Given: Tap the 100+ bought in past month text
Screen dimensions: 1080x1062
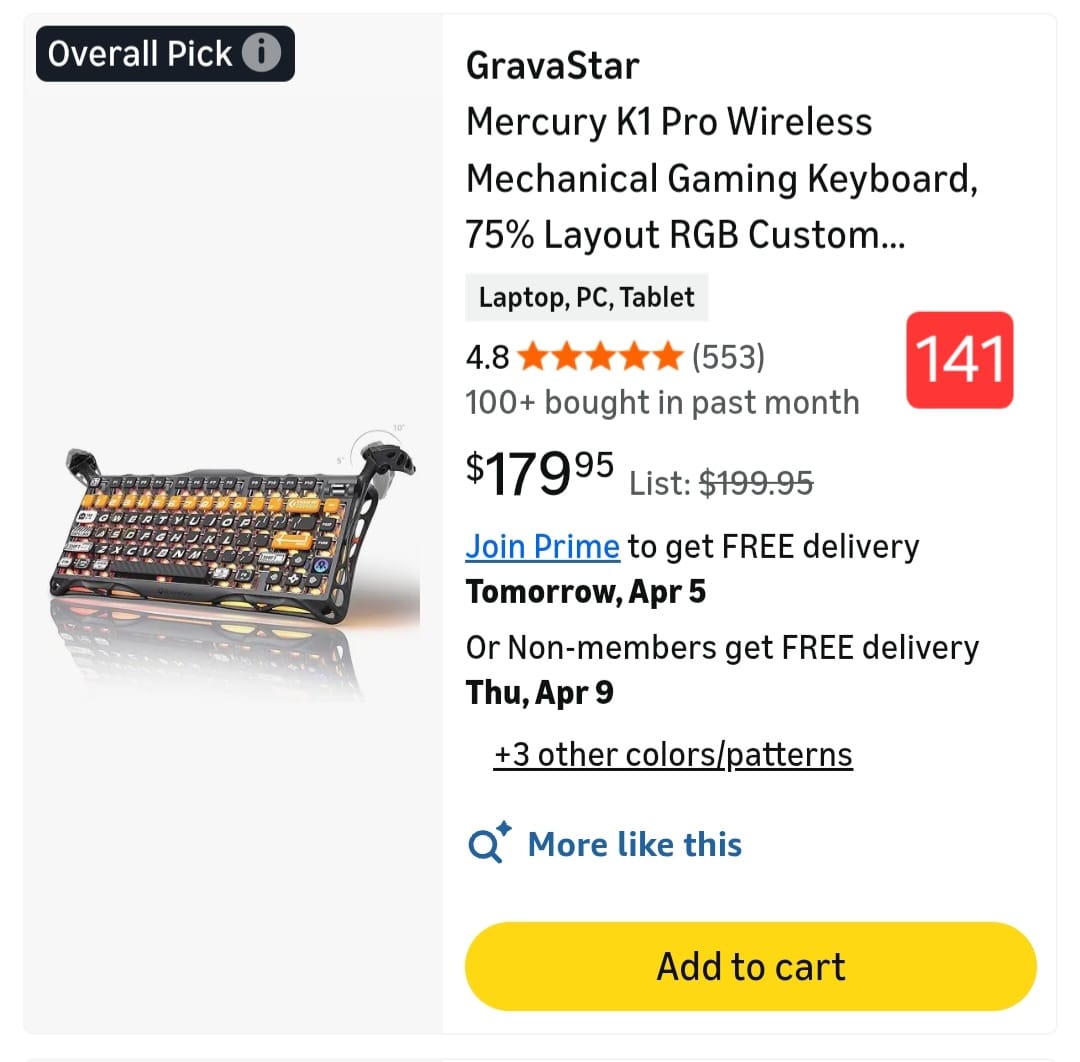Looking at the screenshot, I should click(662, 402).
